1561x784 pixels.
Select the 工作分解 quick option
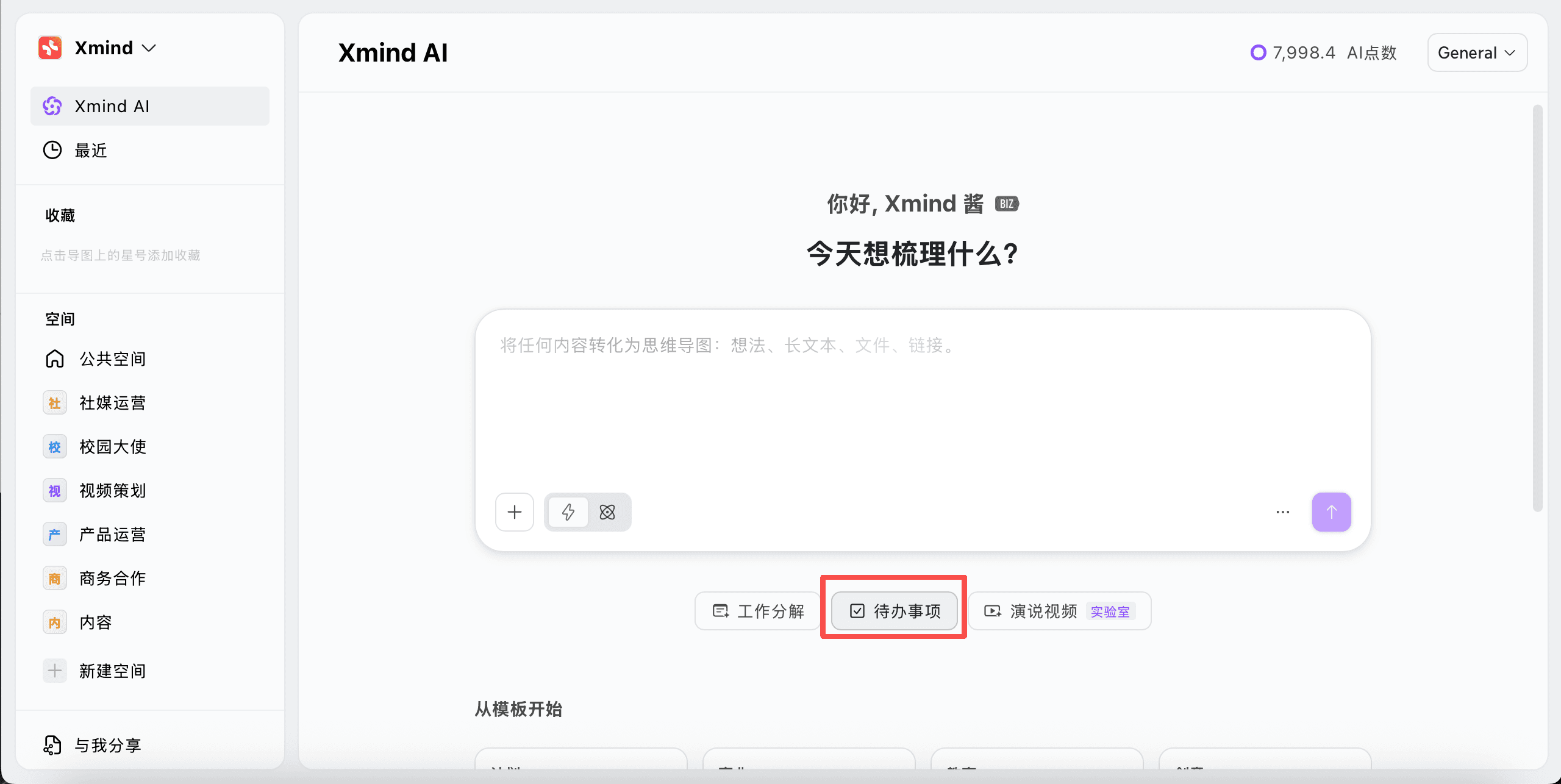[758, 611]
